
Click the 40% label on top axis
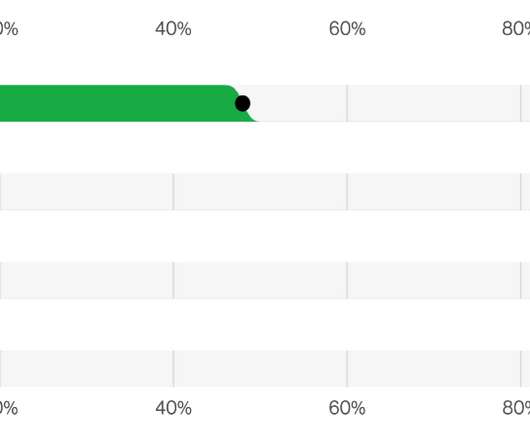tap(173, 28)
